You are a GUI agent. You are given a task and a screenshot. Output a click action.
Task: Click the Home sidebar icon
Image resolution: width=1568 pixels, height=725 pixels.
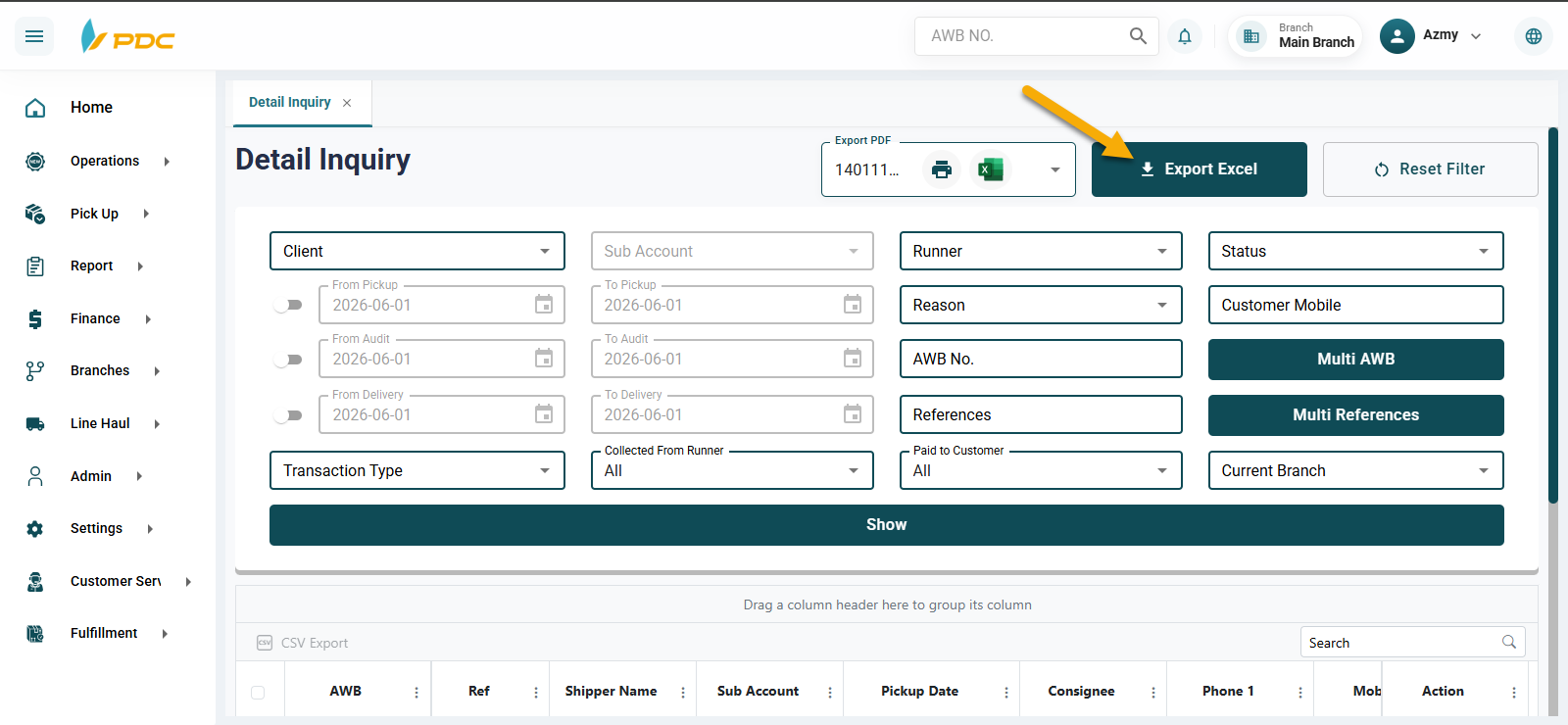[35, 108]
